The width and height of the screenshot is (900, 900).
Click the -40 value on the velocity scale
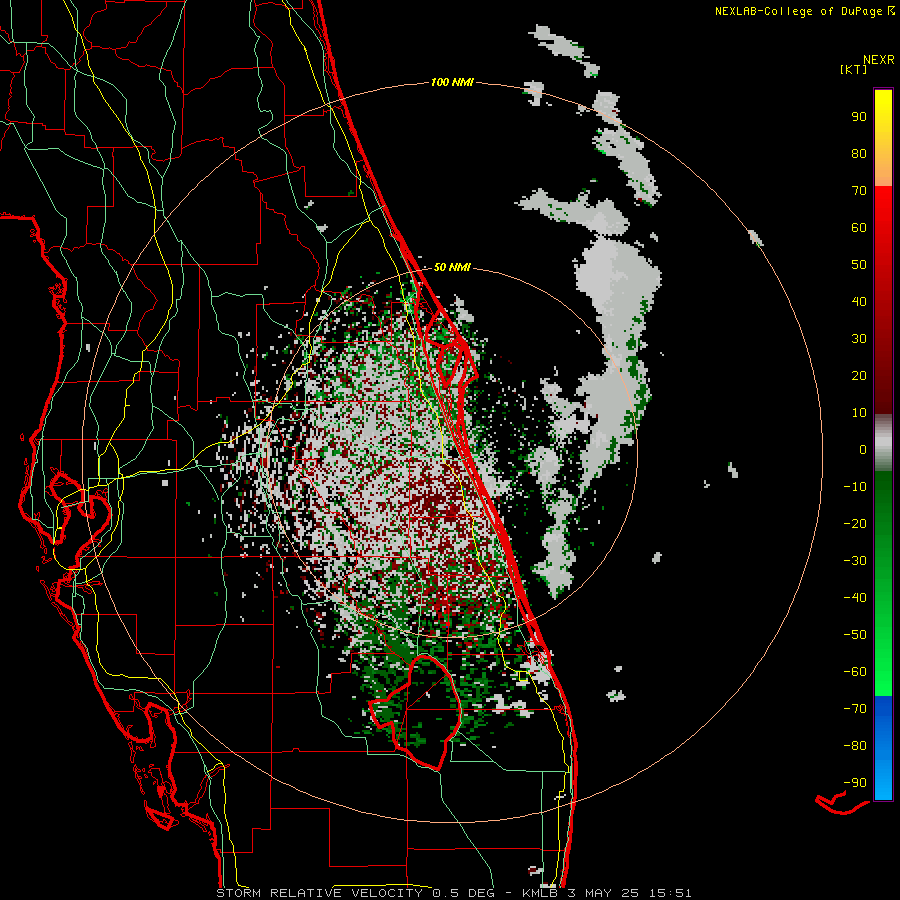(855, 598)
